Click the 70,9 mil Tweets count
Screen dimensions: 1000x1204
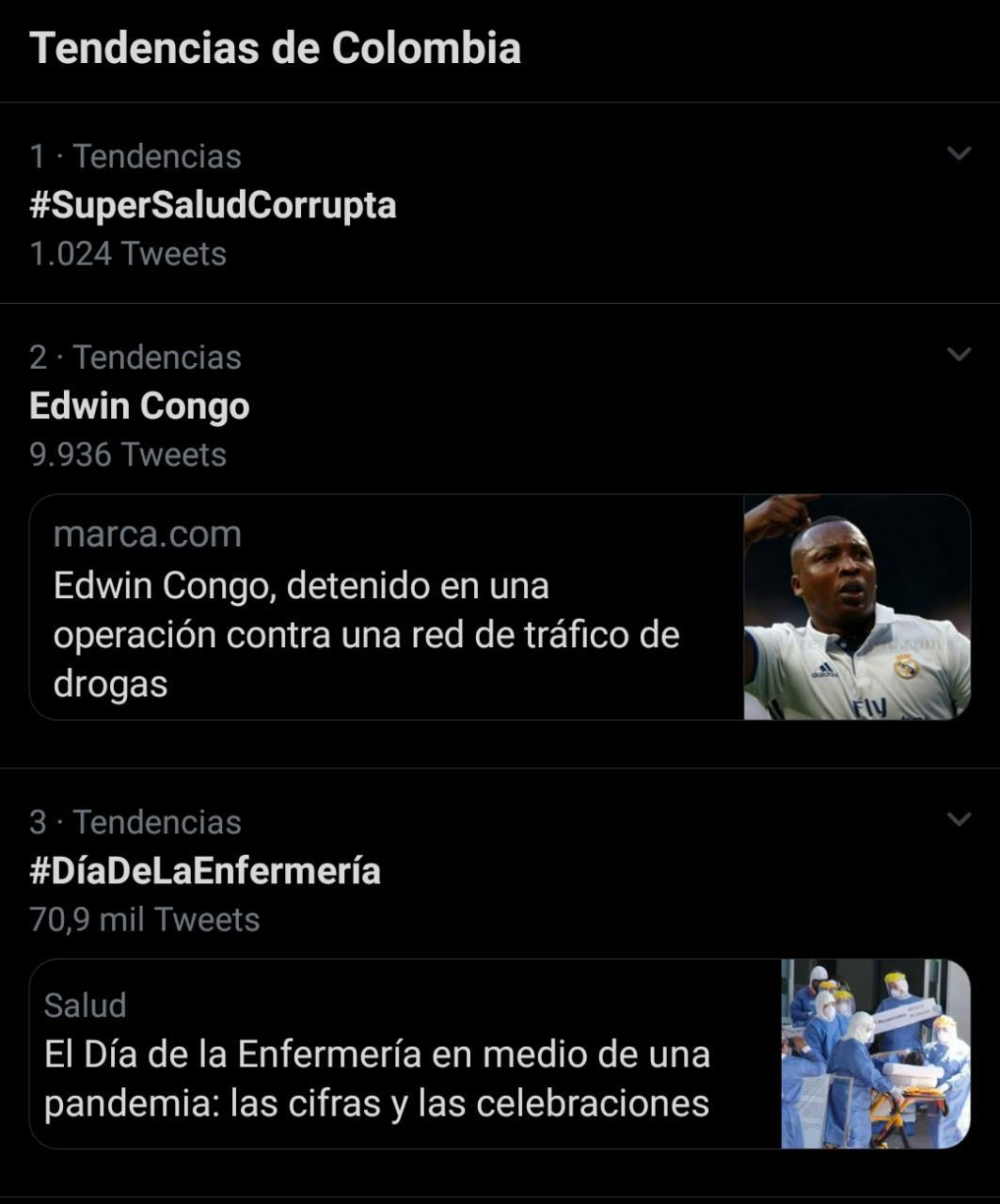click(144, 920)
